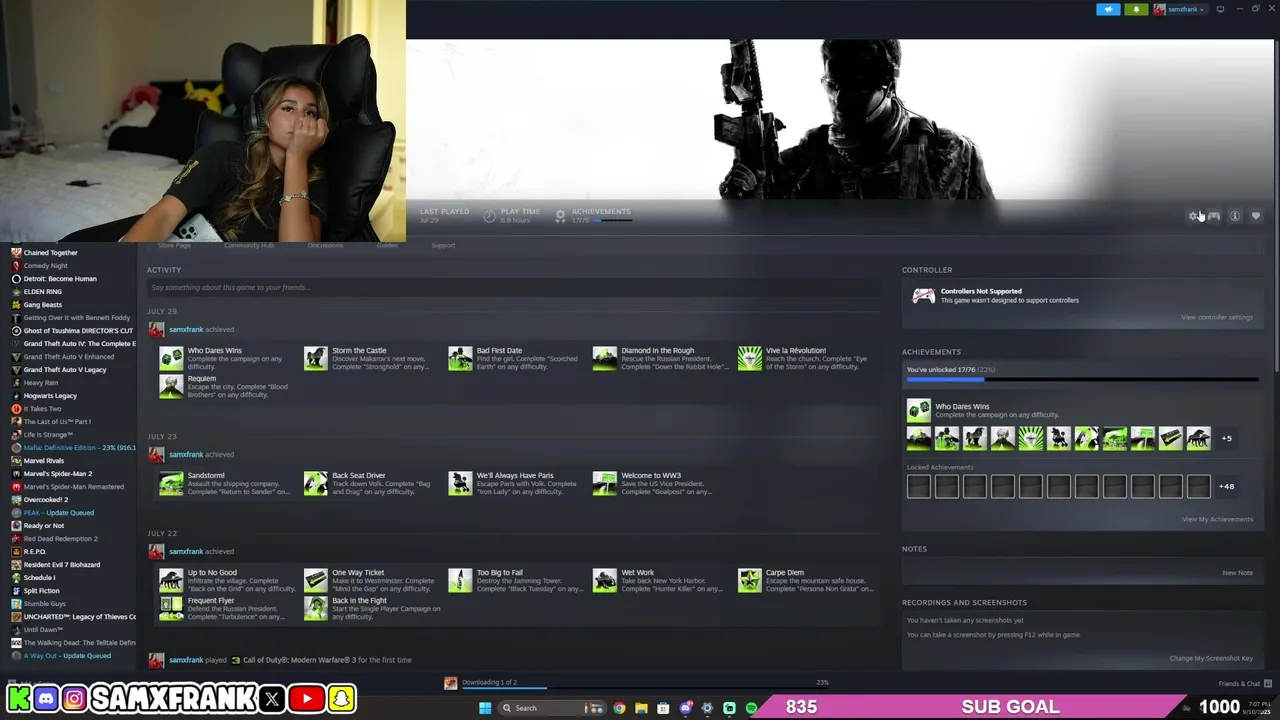This screenshot has width=1280, height=720.
Task: Click the Back Seat Driver achievement icon
Action: pos(316,483)
